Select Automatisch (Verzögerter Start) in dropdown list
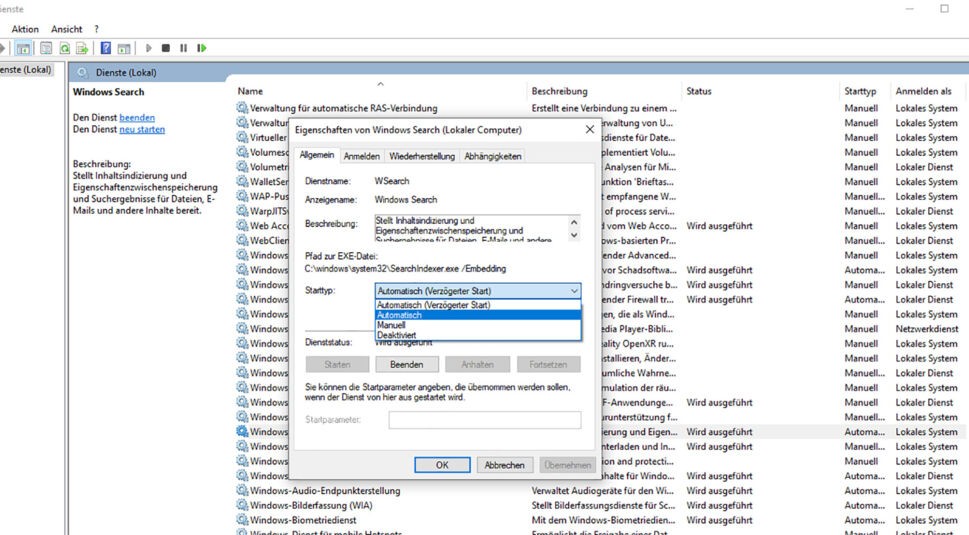969x535 pixels. tap(478, 305)
